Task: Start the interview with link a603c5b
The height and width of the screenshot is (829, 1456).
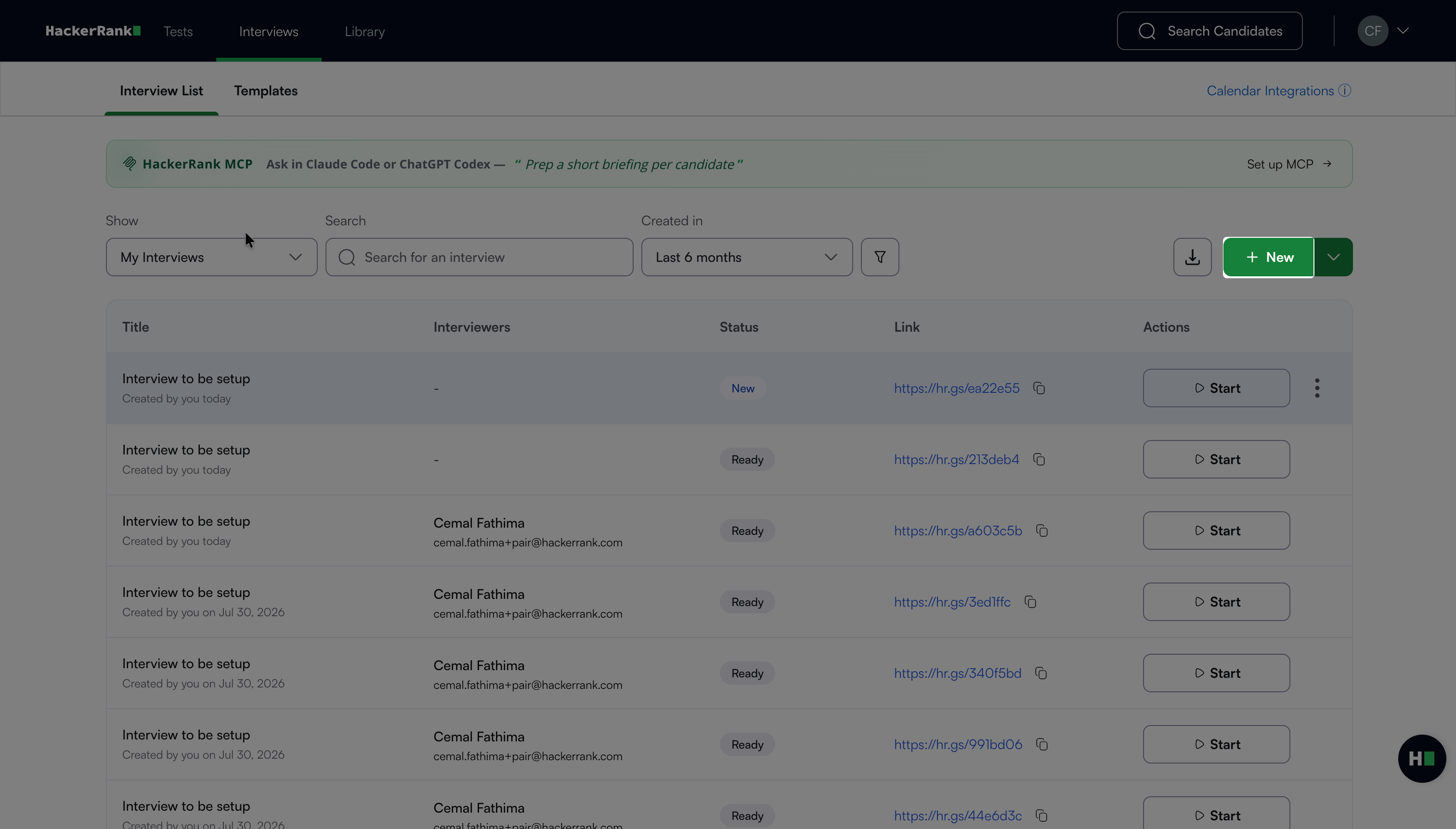Action: [x=1216, y=531]
